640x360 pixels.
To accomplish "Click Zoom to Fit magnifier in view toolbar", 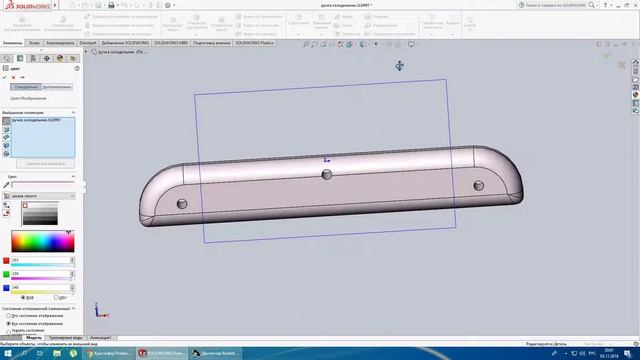I will pos(306,44).
